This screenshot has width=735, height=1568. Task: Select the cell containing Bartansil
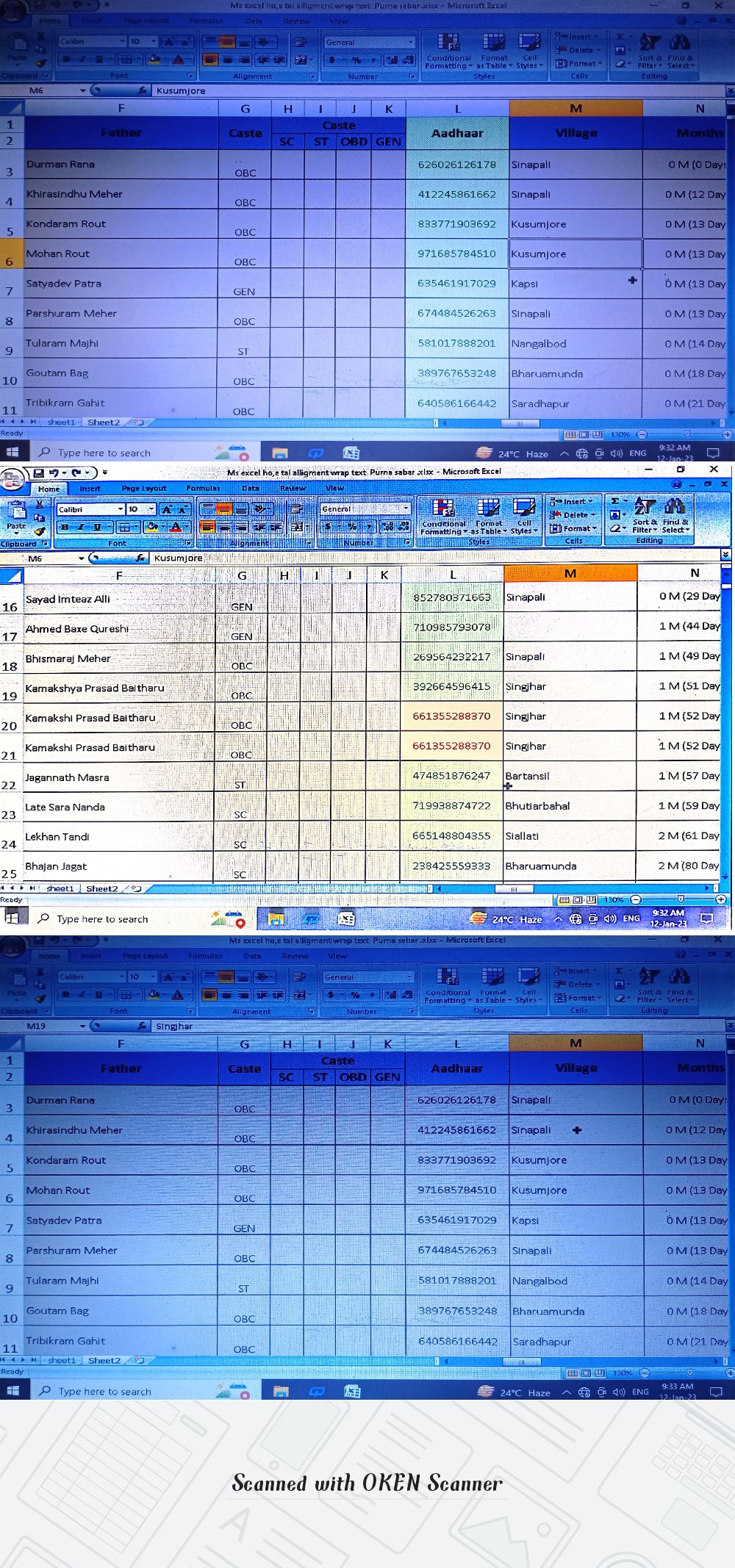coord(570,776)
